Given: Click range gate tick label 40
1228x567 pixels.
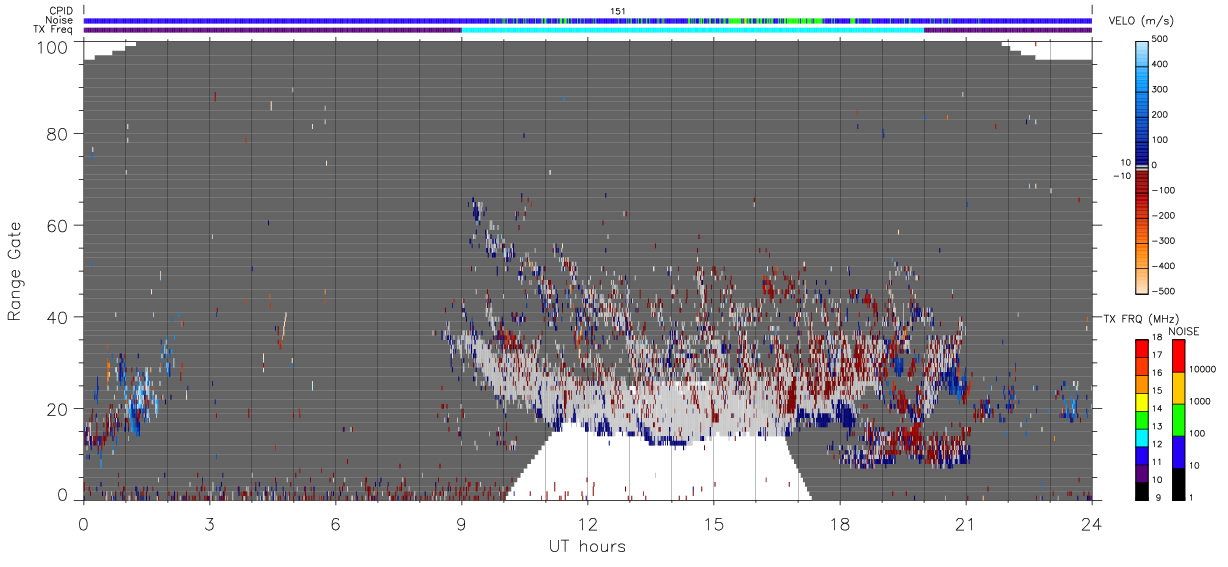Looking at the screenshot, I should pyautogui.click(x=58, y=317).
